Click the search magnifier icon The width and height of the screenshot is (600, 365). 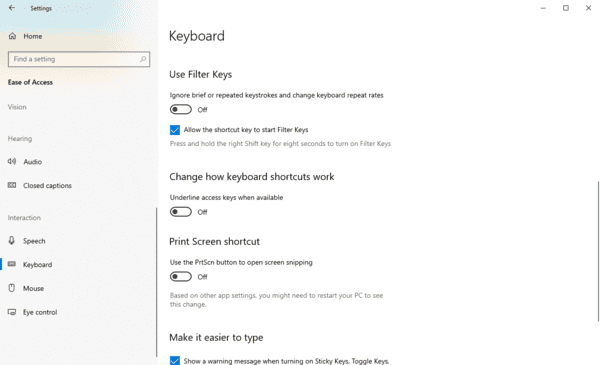(143, 59)
